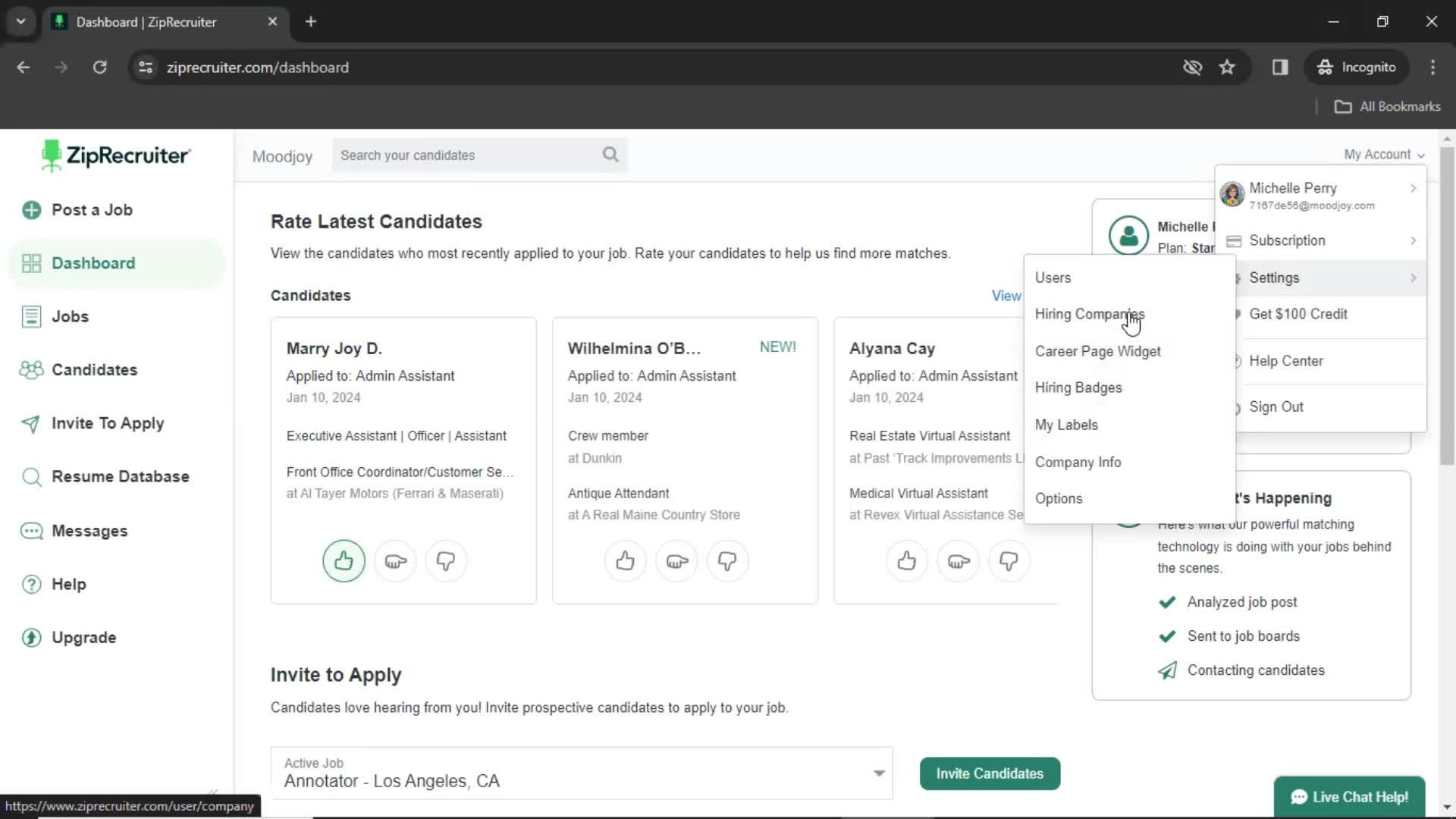
Task: Select the Sign Out menu option
Action: point(1277,406)
